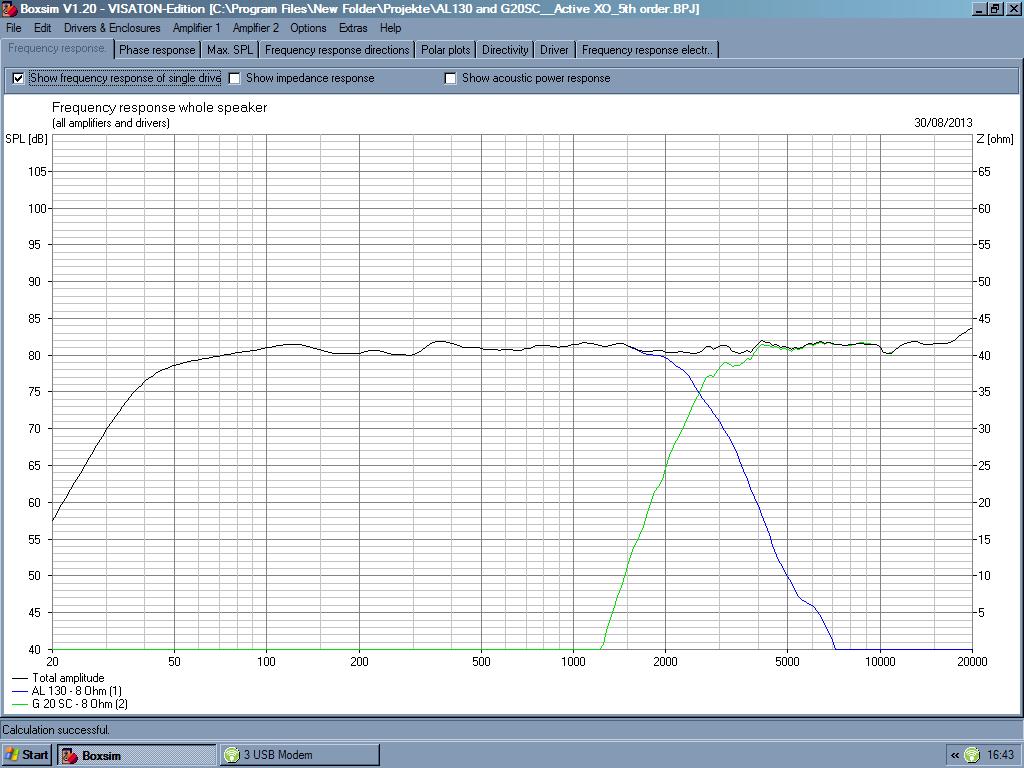Open Frequency response directions tab

pyautogui.click(x=337, y=50)
